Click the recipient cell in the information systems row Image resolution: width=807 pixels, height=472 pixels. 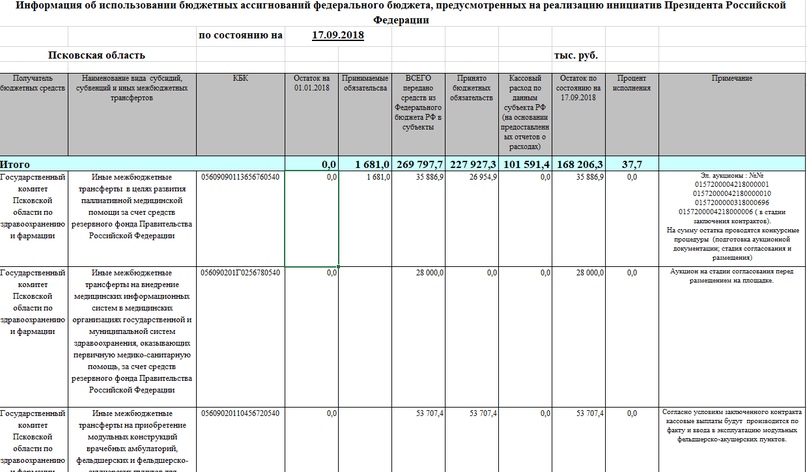(33, 337)
